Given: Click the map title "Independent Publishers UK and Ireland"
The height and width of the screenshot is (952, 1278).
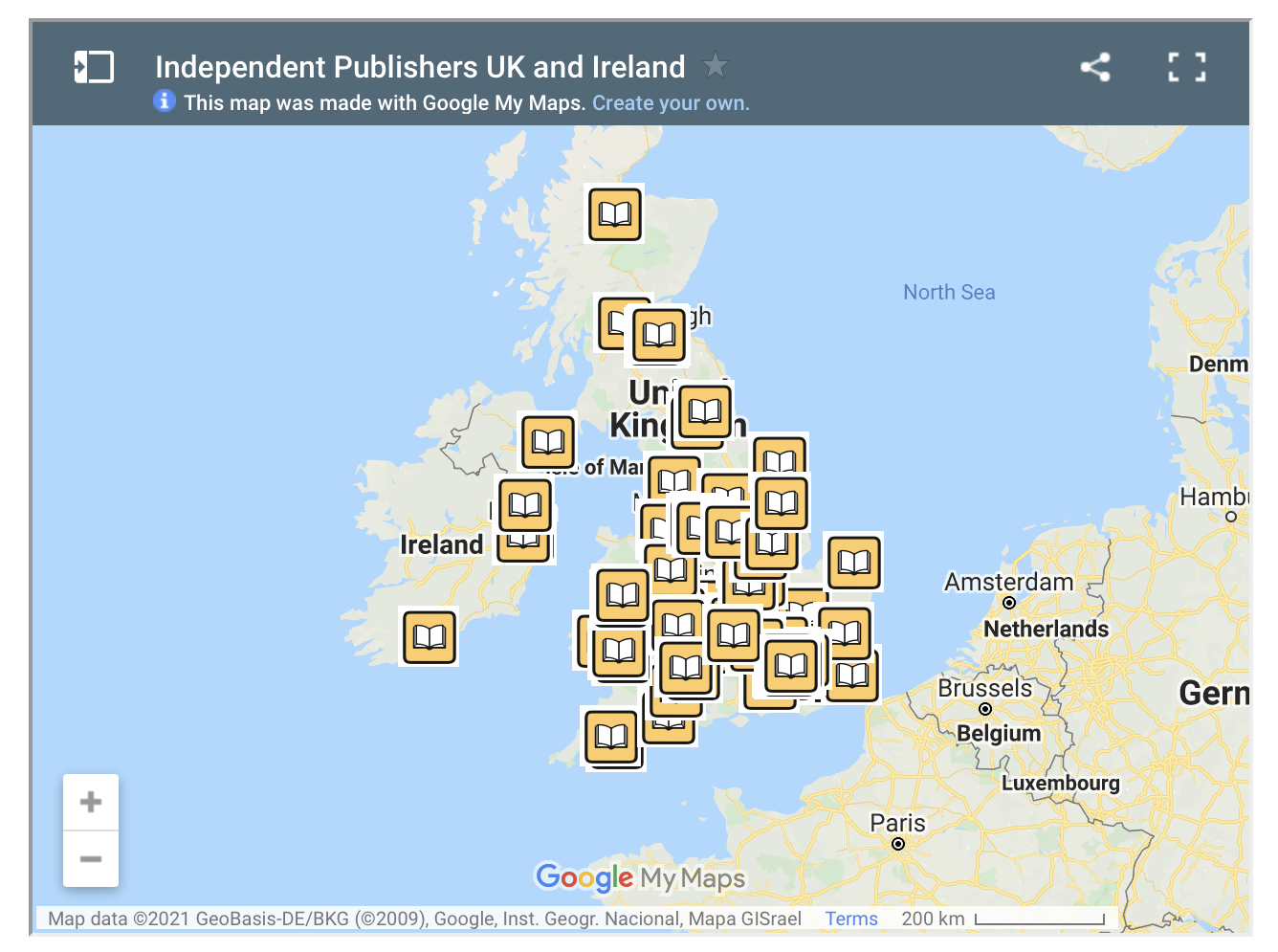Looking at the screenshot, I should (420, 67).
